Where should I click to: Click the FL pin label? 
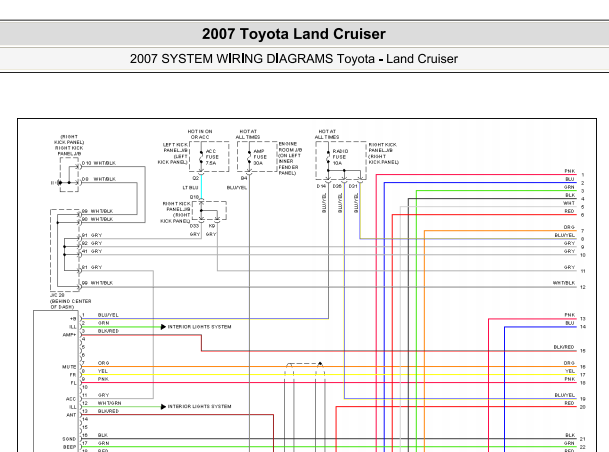tap(73, 383)
